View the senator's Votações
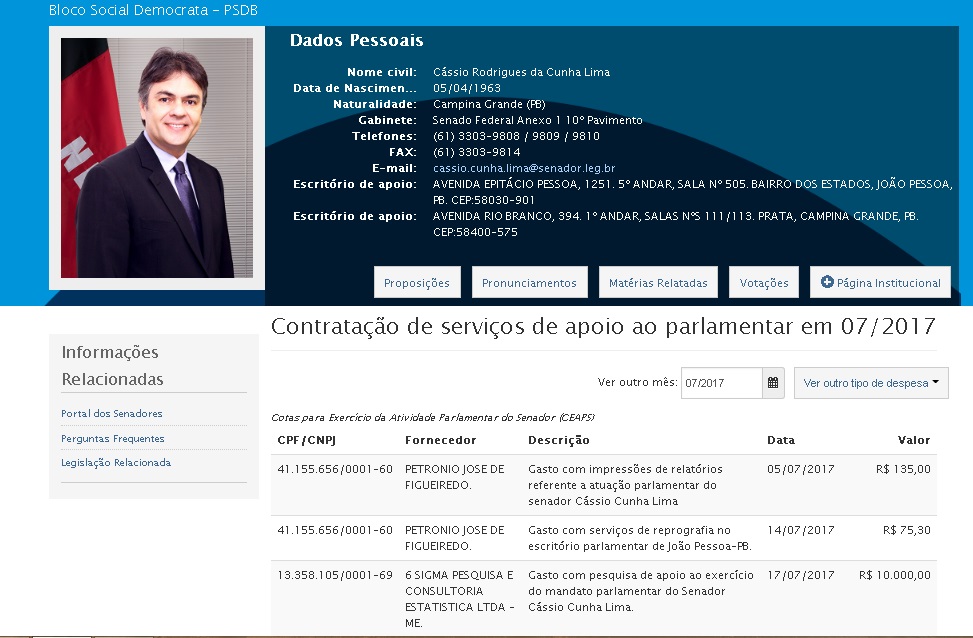 pyautogui.click(x=764, y=283)
